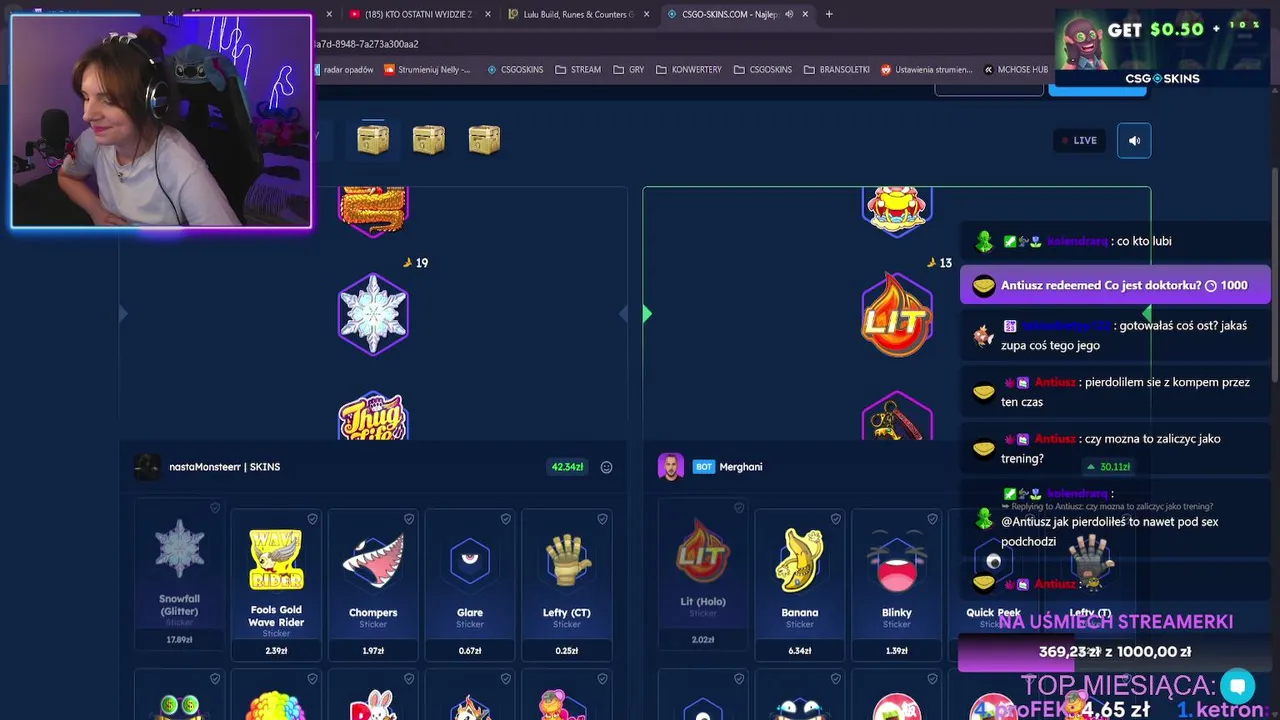Click the shield icon on Snowfall (Glitter) card

point(215,508)
